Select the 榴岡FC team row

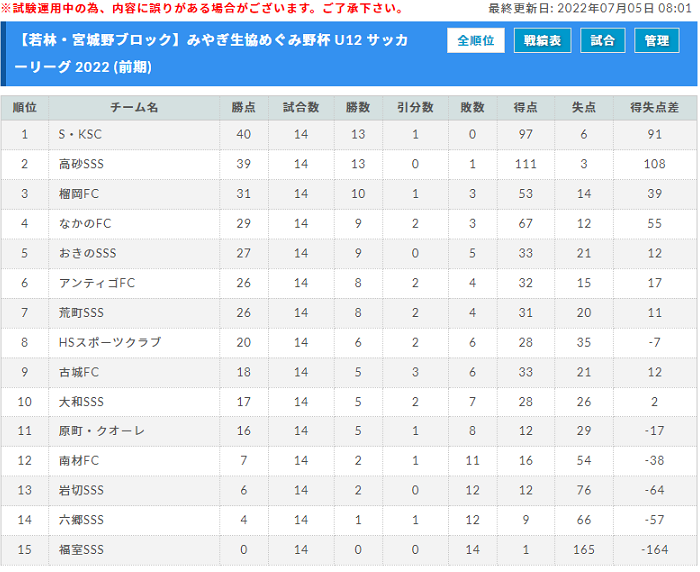click(x=349, y=194)
